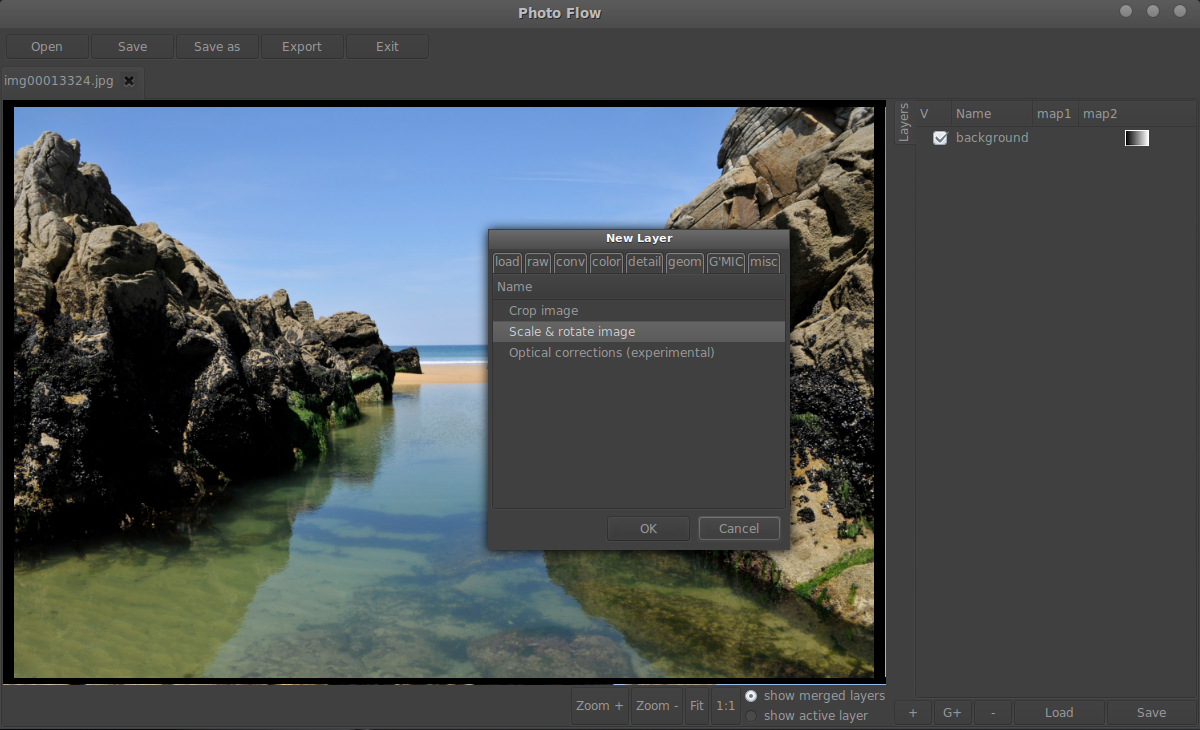1200x730 pixels.
Task: Open the geom tab in New Layer dialog
Action: [x=684, y=262]
